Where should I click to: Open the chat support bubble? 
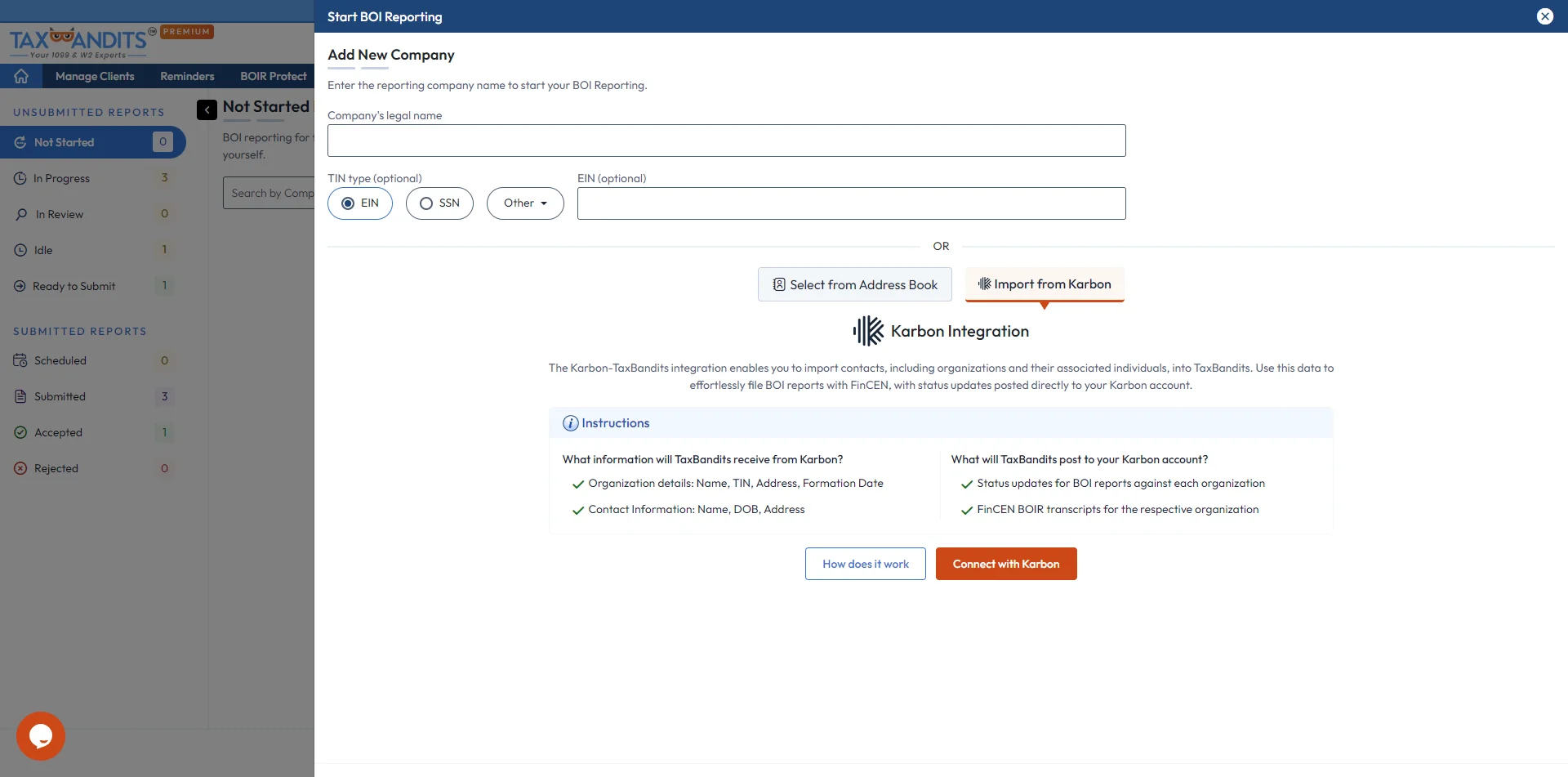point(41,736)
